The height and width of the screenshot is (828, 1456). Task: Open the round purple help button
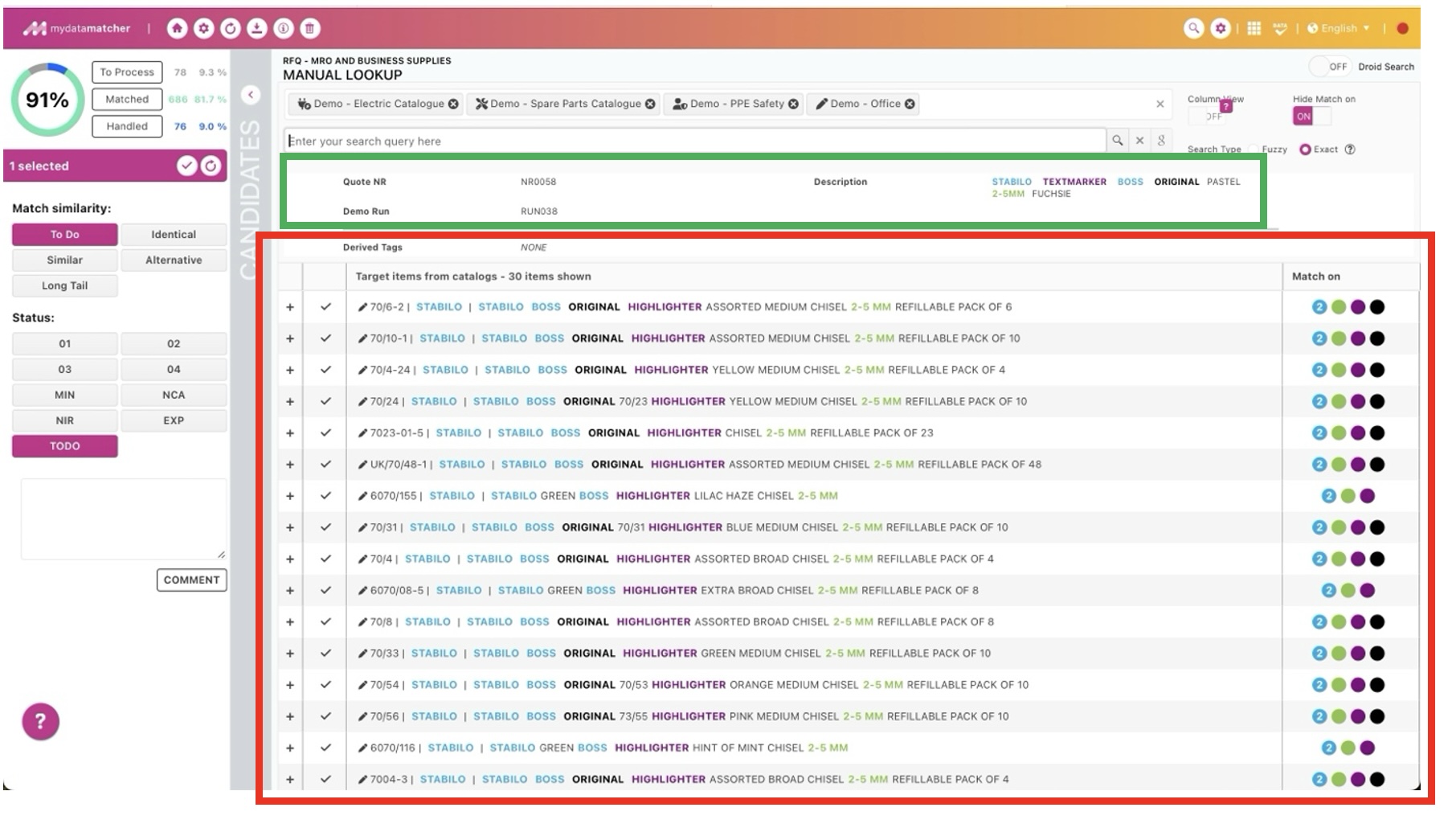tap(40, 722)
